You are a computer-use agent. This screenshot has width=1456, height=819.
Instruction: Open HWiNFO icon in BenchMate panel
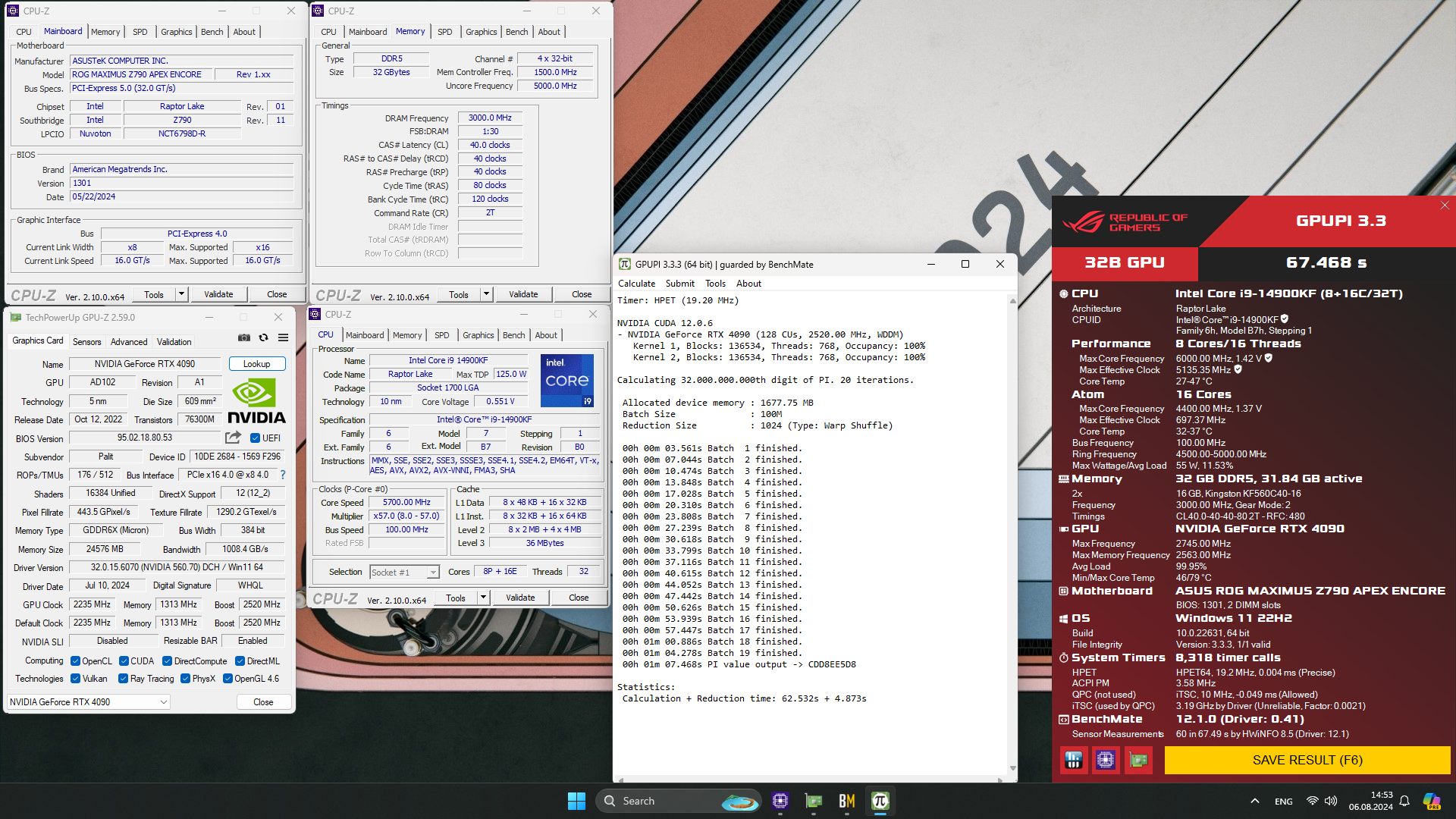1074,760
